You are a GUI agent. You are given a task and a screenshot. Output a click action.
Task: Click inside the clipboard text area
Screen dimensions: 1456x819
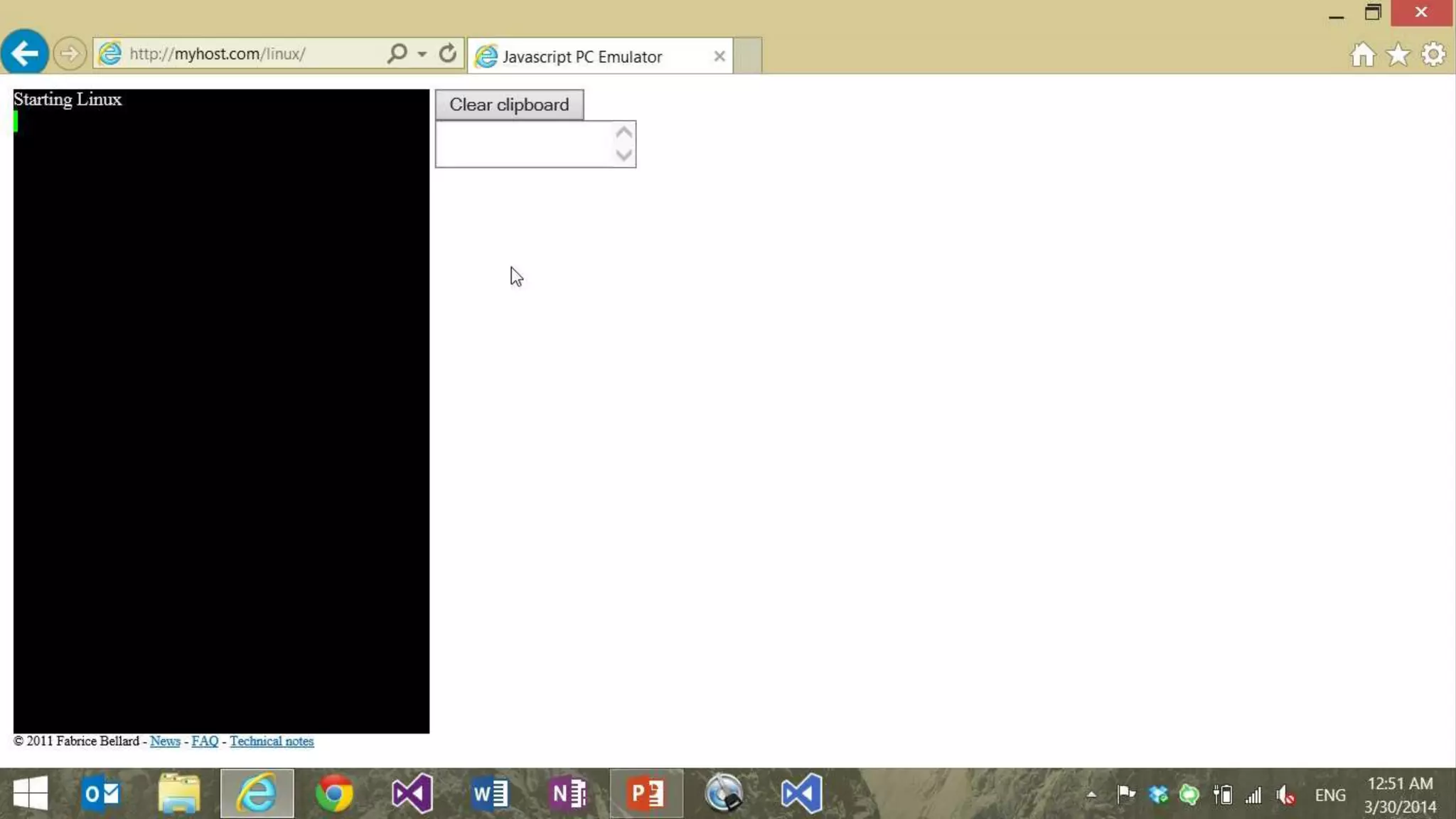(525, 144)
